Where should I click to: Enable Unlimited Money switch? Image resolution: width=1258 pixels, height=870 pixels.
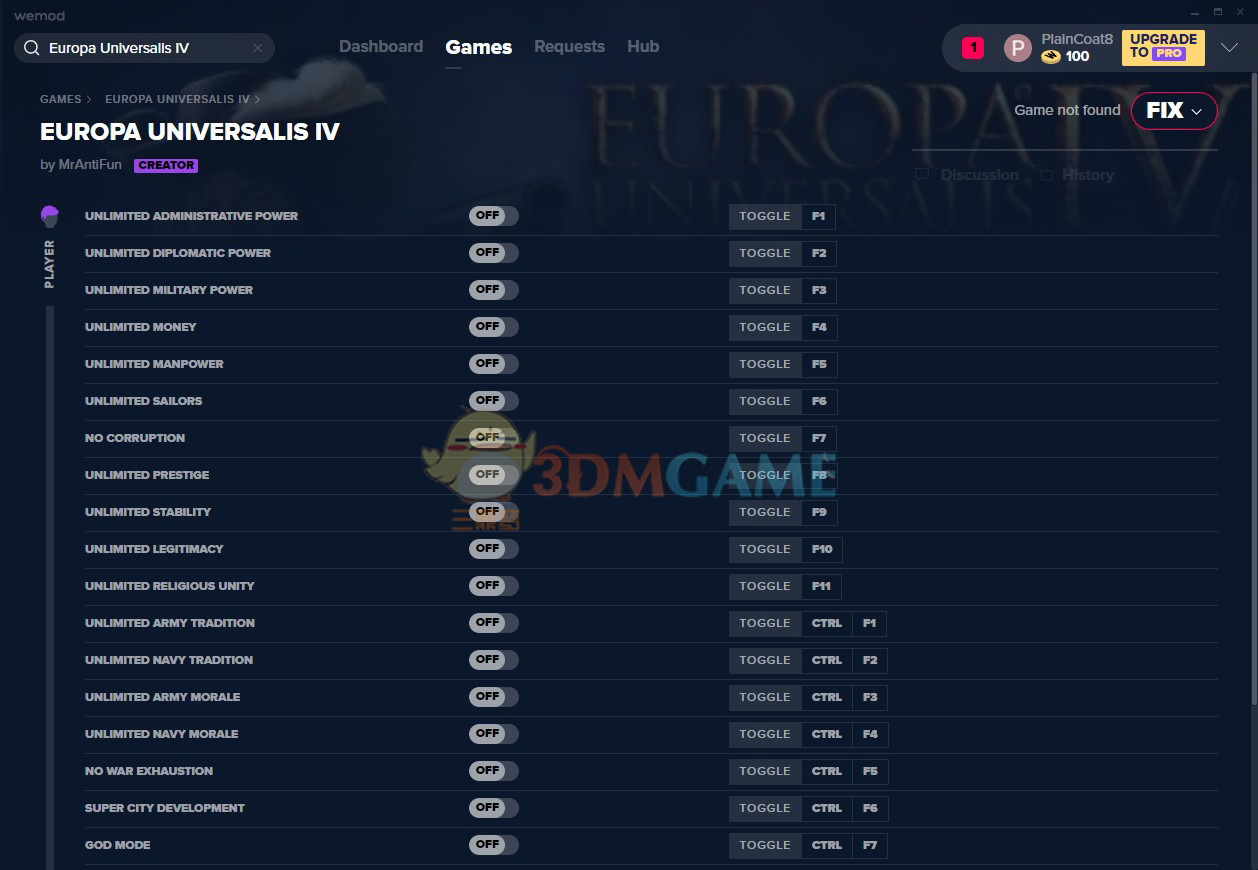tap(494, 327)
